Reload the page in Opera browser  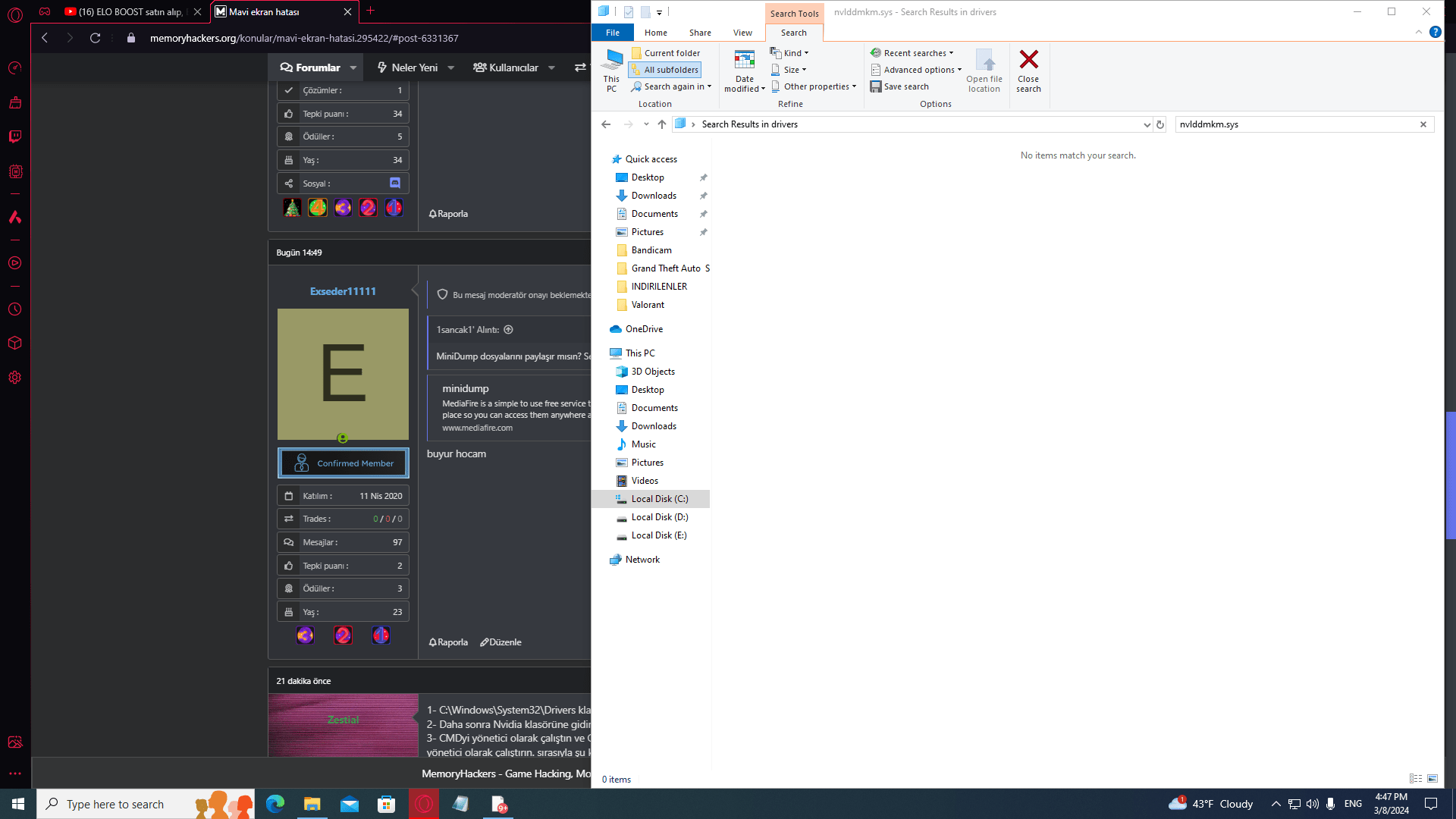[x=95, y=38]
